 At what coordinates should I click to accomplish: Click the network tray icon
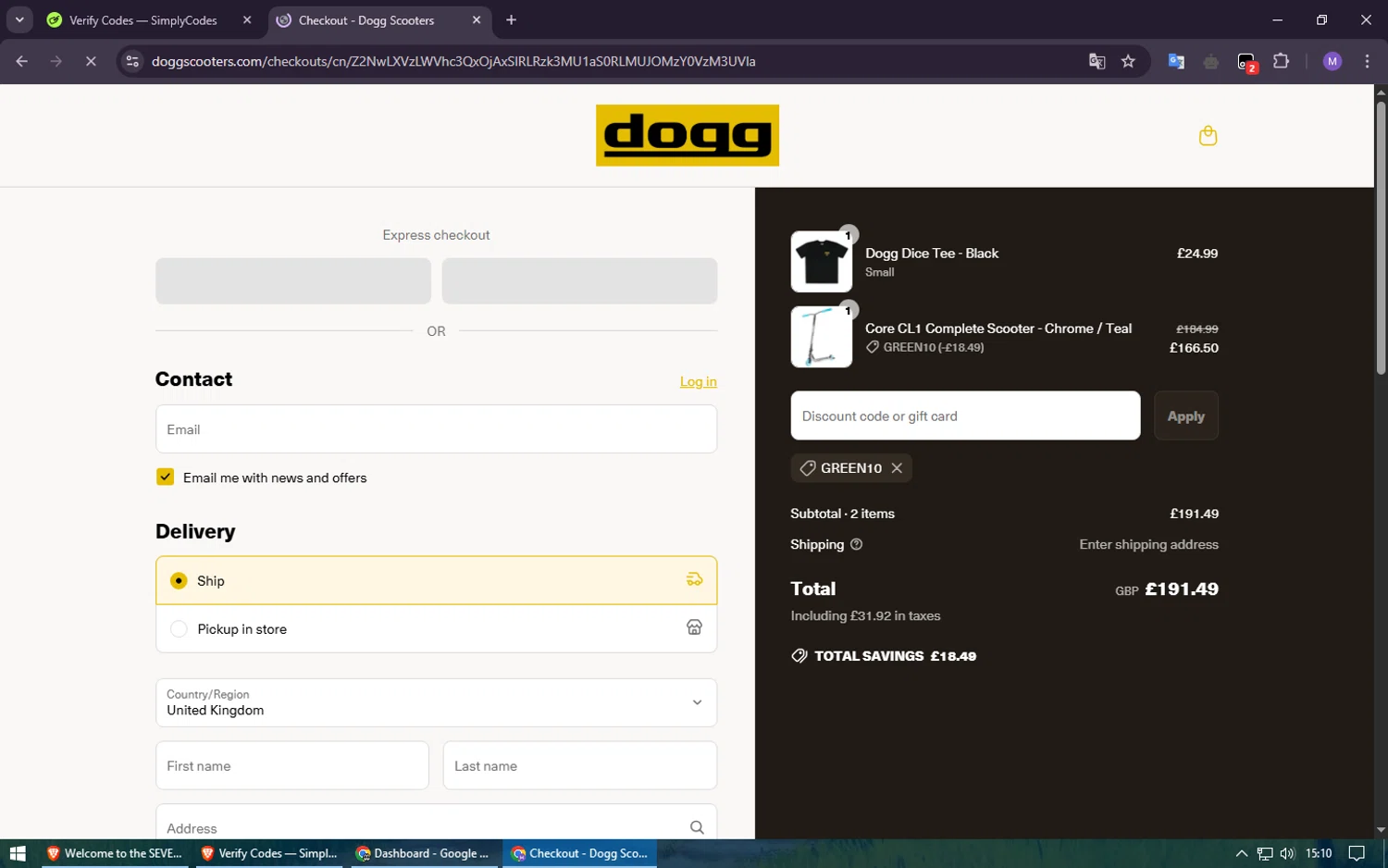pyautogui.click(x=1265, y=853)
